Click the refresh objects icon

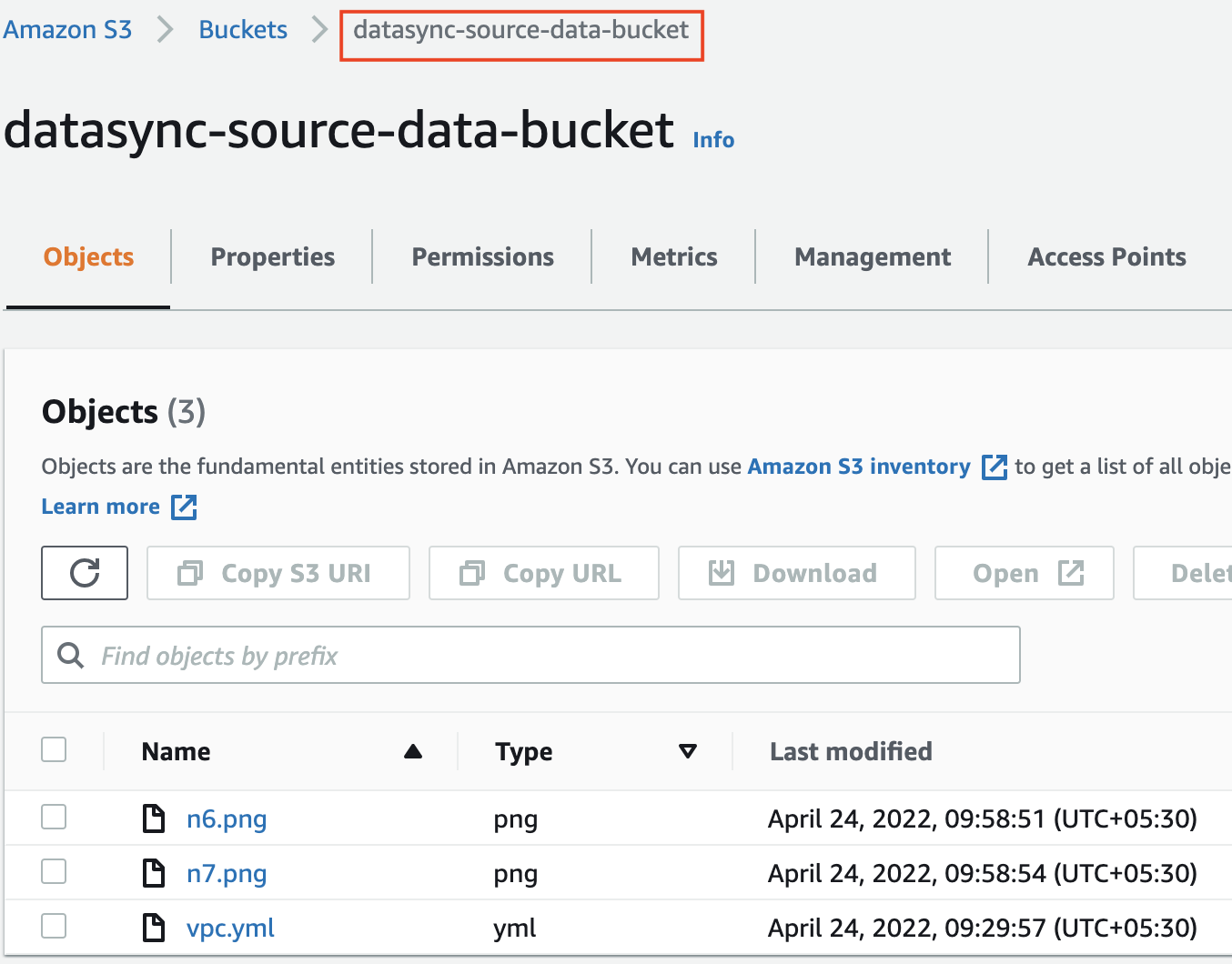point(84,573)
